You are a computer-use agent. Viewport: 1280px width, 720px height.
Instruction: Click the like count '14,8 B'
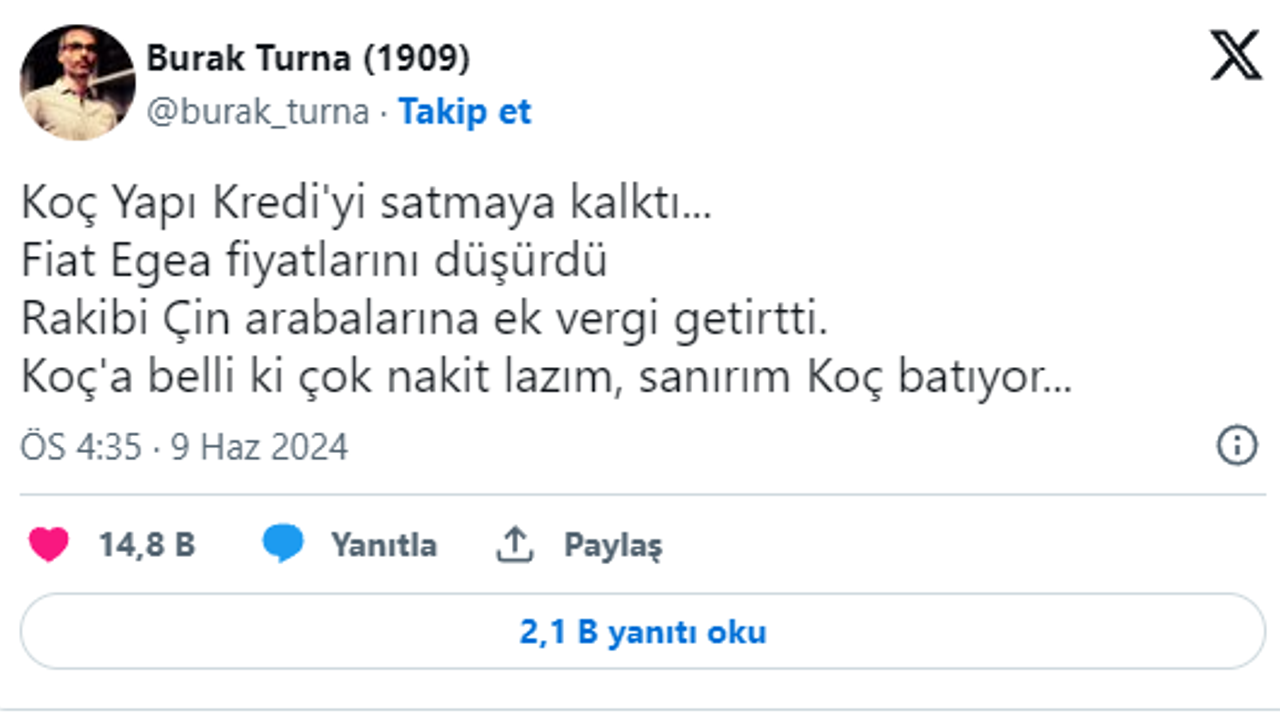click(x=145, y=545)
